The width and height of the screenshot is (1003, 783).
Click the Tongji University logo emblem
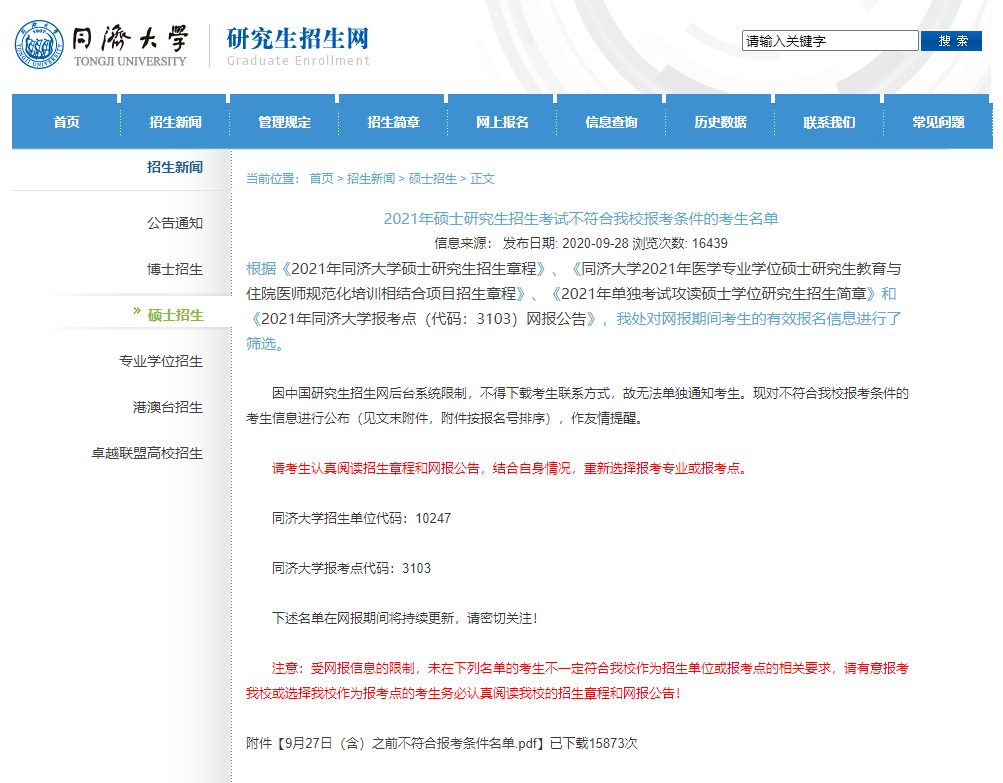pyautogui.click(x=39, y=45)
